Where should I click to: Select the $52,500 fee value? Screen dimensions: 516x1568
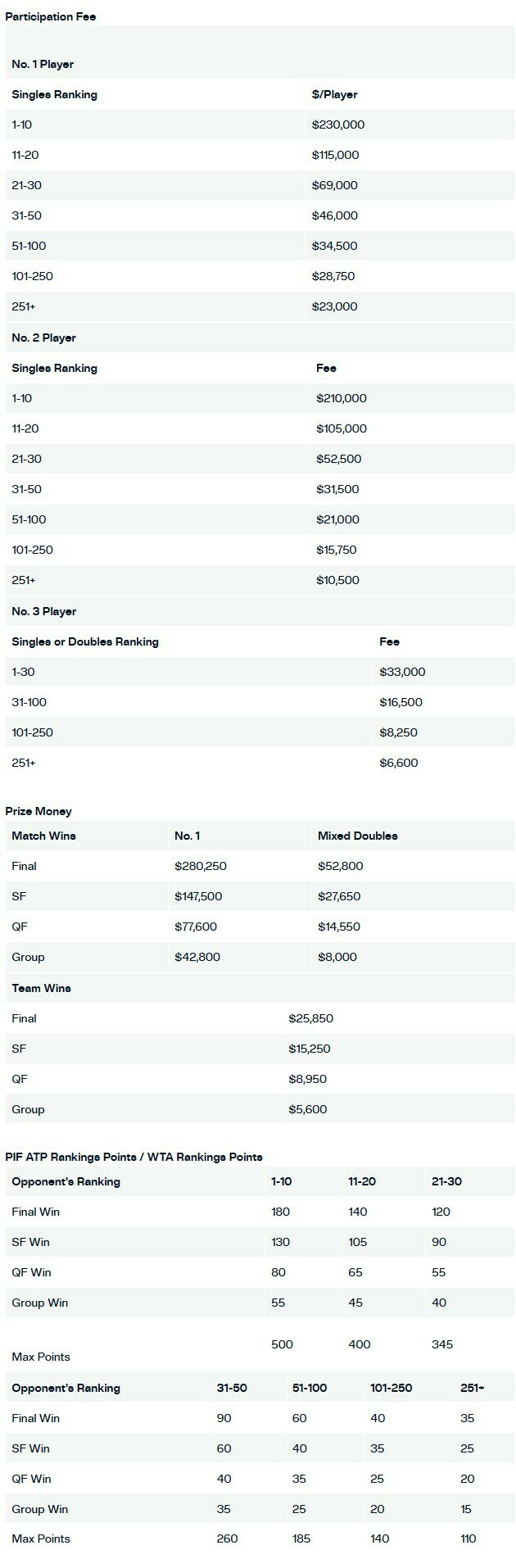tap(338, 459)
